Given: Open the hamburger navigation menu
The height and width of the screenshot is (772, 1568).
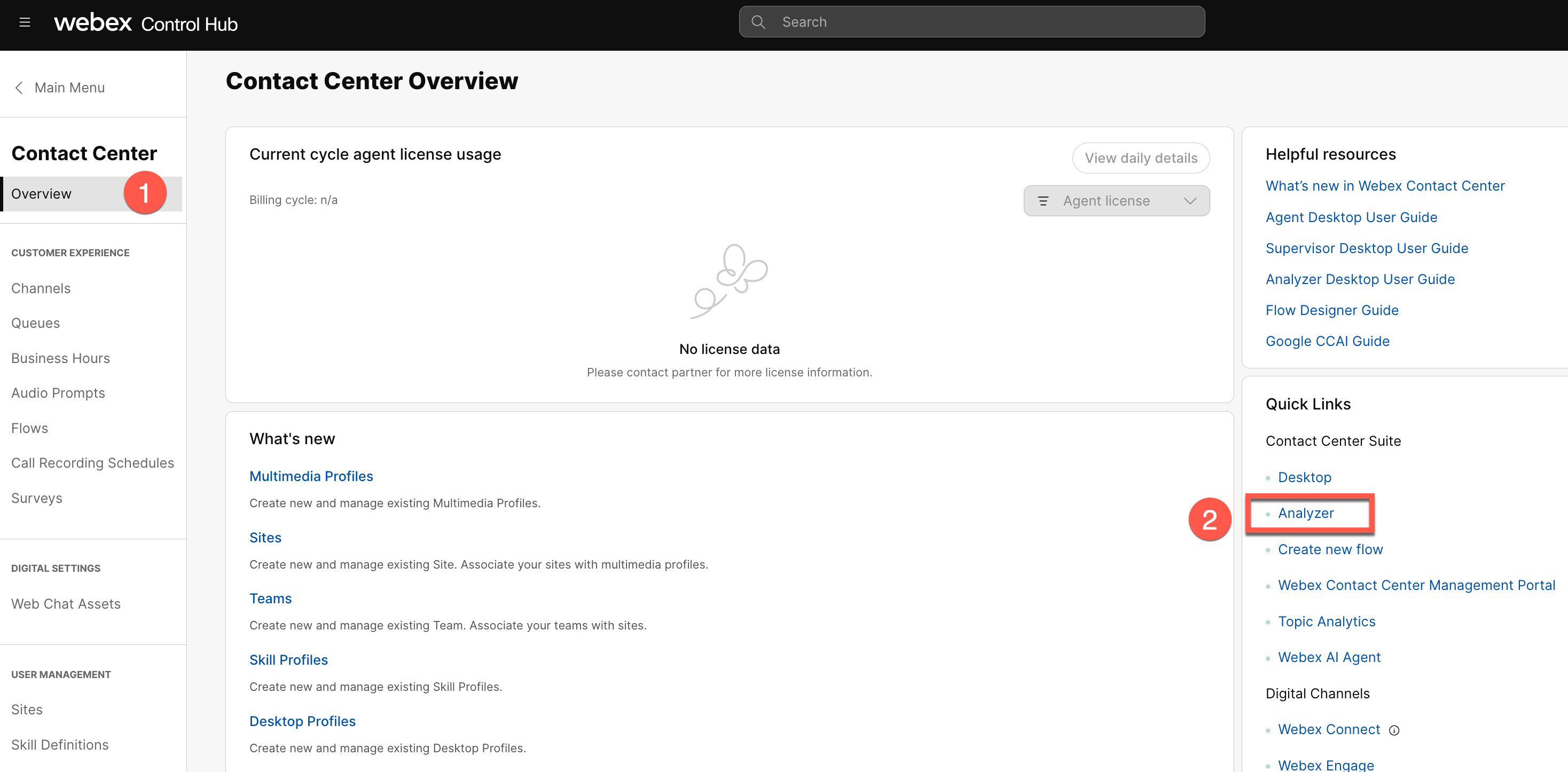Looking at the screenshot, I should [x=25, y=22].
